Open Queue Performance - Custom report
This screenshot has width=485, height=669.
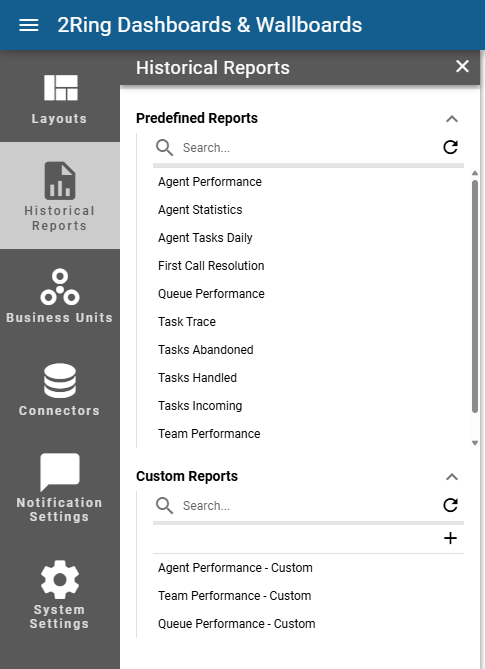point(236,624)
